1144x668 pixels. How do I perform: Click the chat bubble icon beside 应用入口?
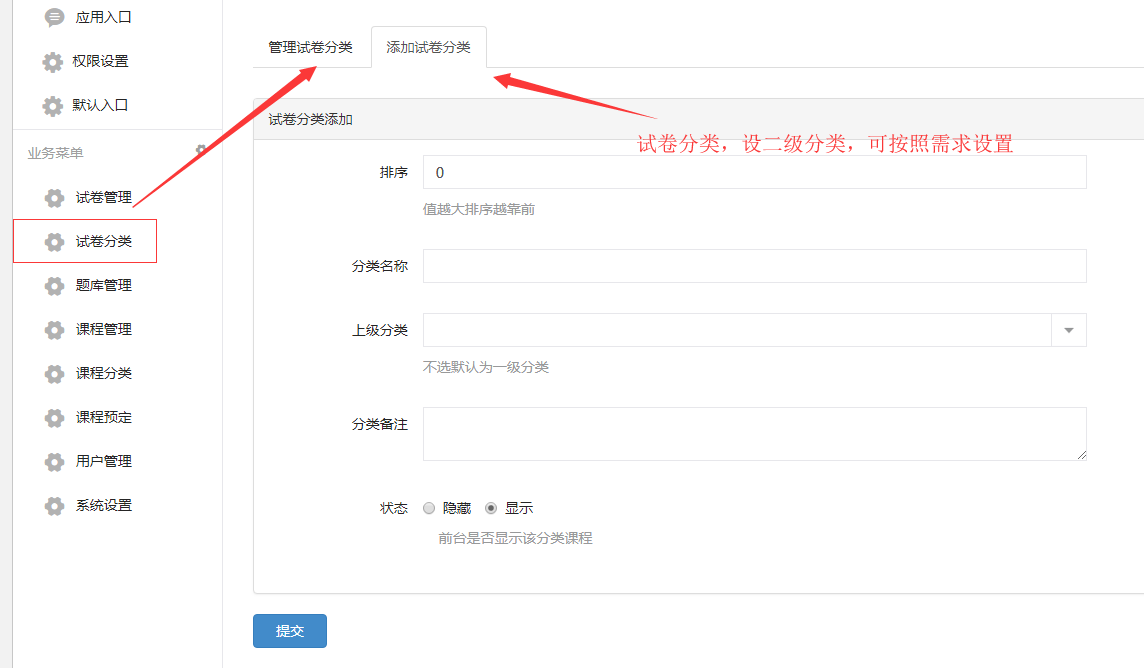click(55, 17)
